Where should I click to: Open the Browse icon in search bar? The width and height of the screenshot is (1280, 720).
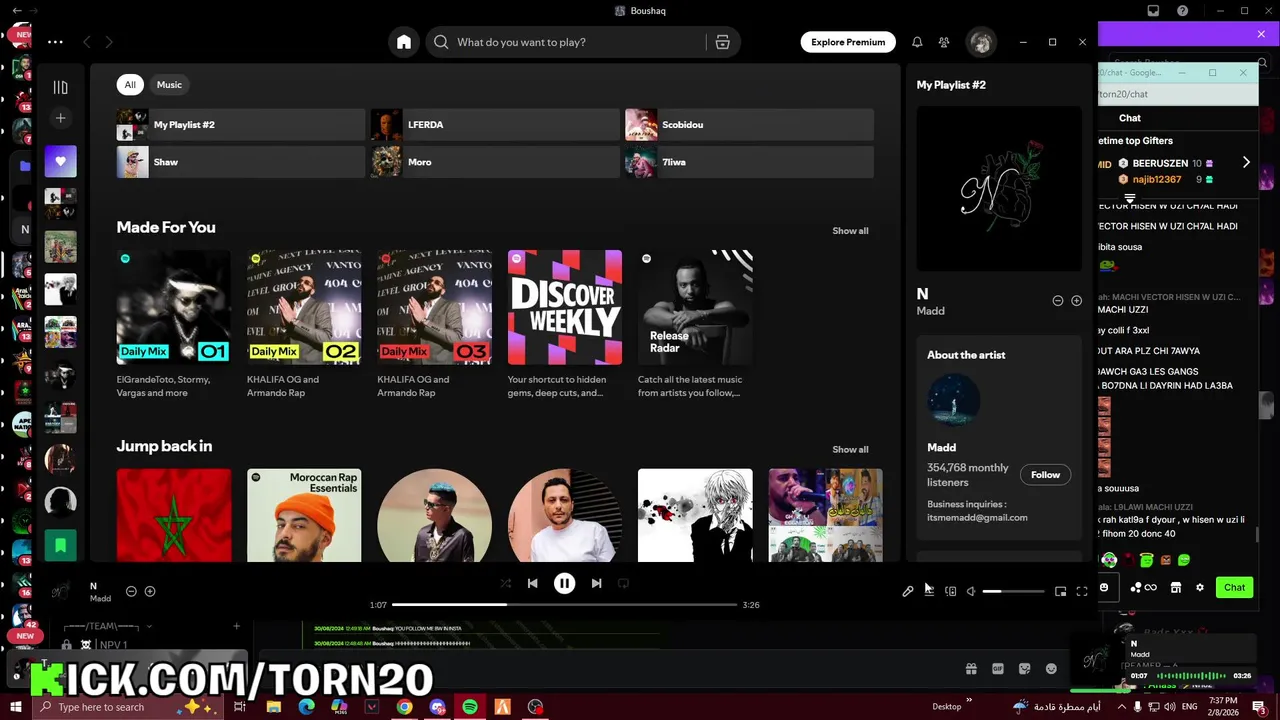(722, 42)
